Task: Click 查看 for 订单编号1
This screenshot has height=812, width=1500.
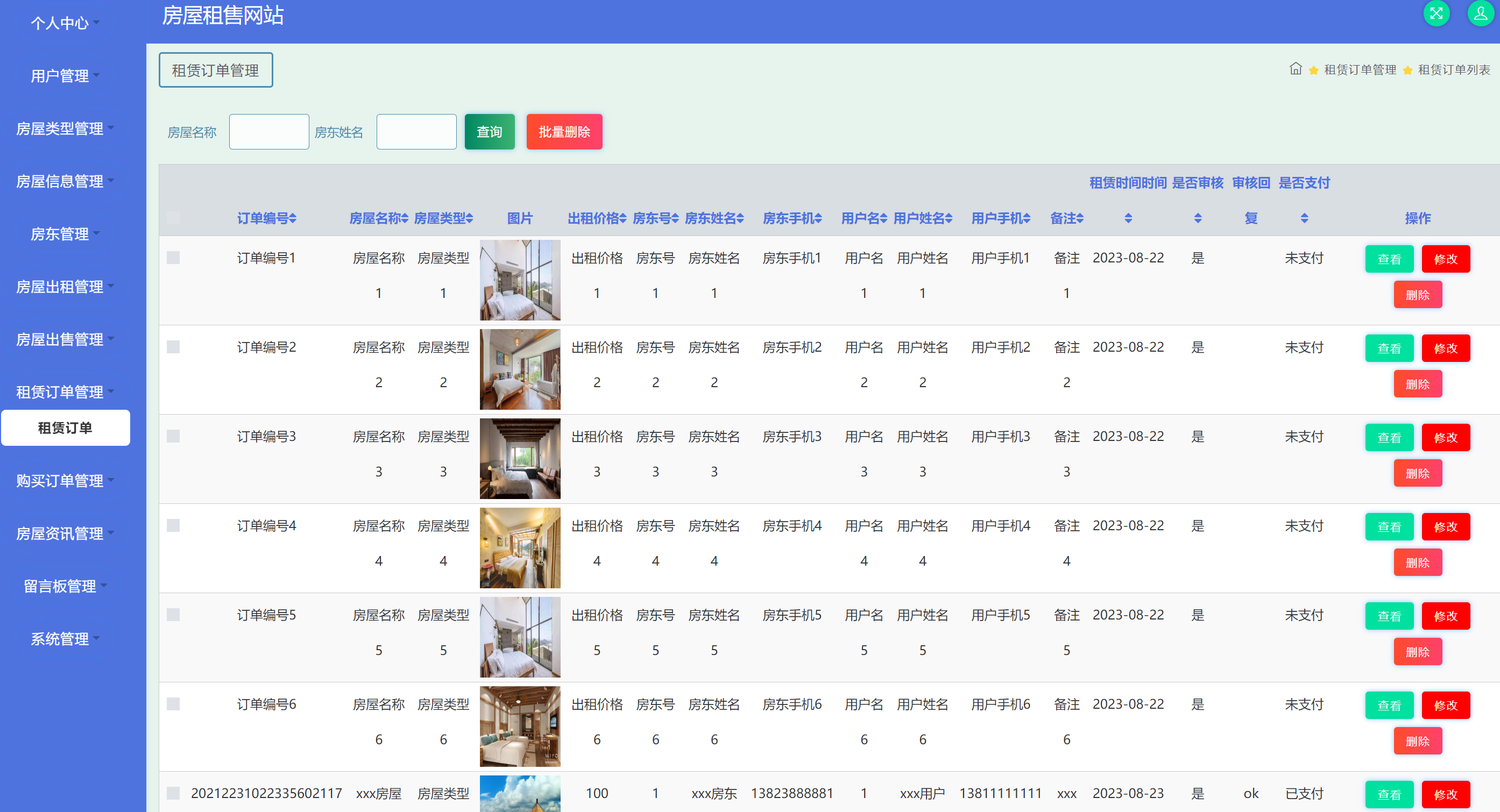Action: pos(1389,259)
